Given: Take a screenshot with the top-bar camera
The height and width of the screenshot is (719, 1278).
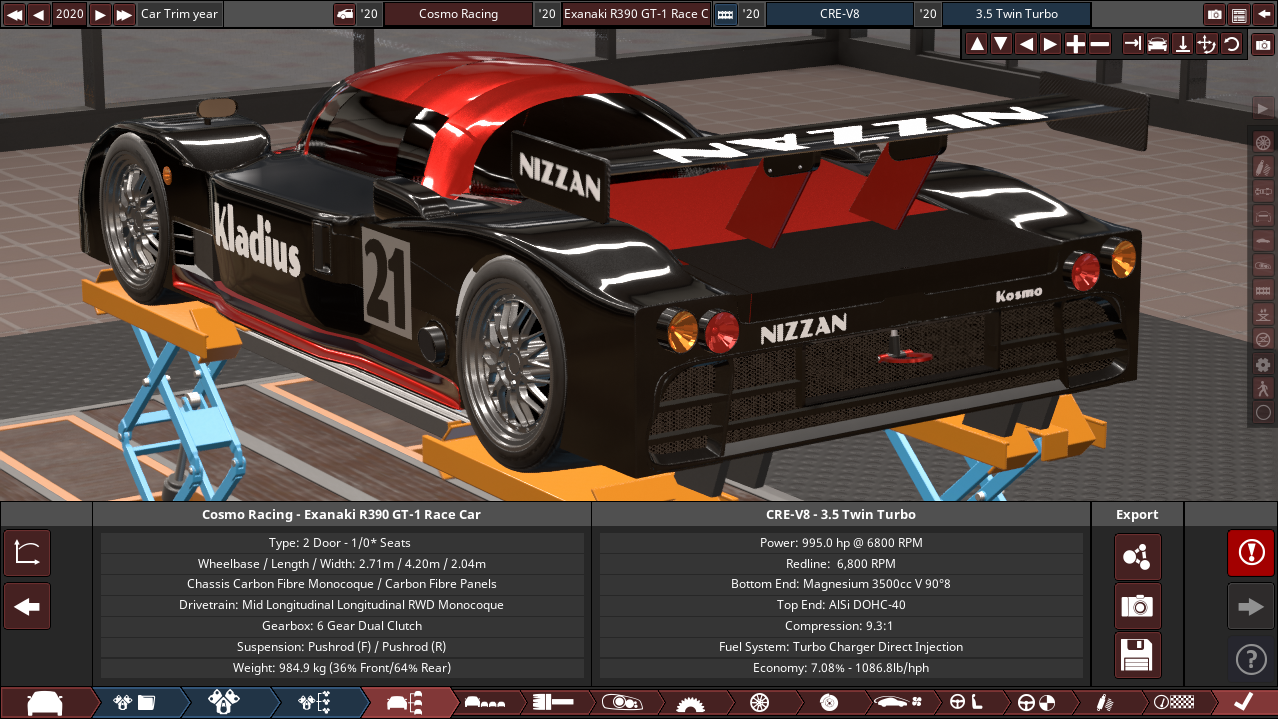Looking at the screenshot, I should click(x=1214, y=14).
